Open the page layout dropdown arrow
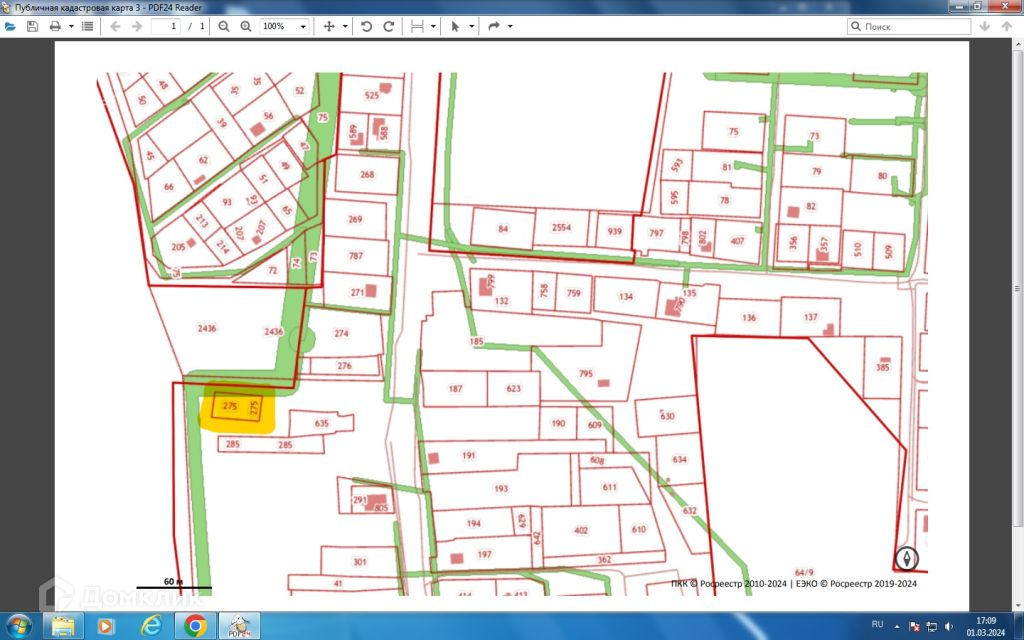The height and width of the screenshot is (640, 1024). (433, 26)
